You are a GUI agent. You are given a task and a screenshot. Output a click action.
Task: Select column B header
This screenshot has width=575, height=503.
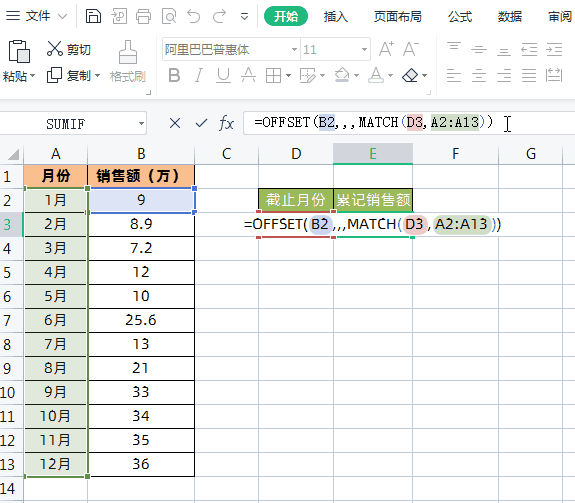pos(141,154)
